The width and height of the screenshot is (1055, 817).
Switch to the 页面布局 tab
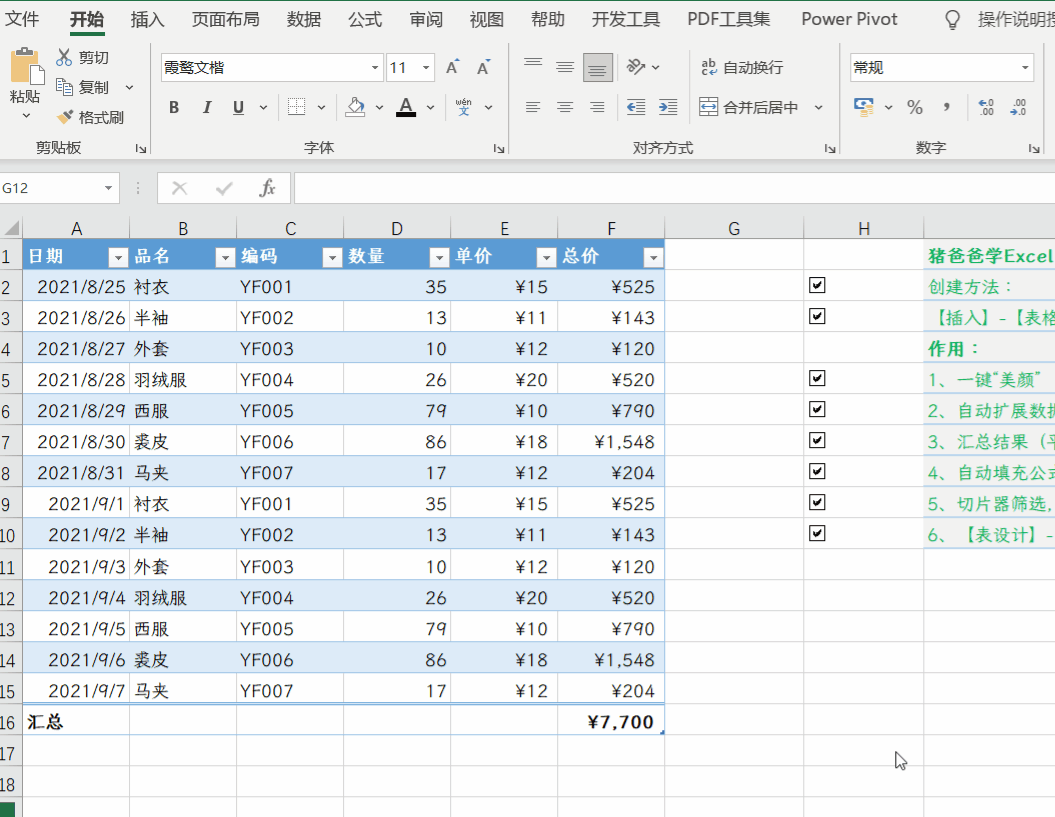click(x=225, y=19)
